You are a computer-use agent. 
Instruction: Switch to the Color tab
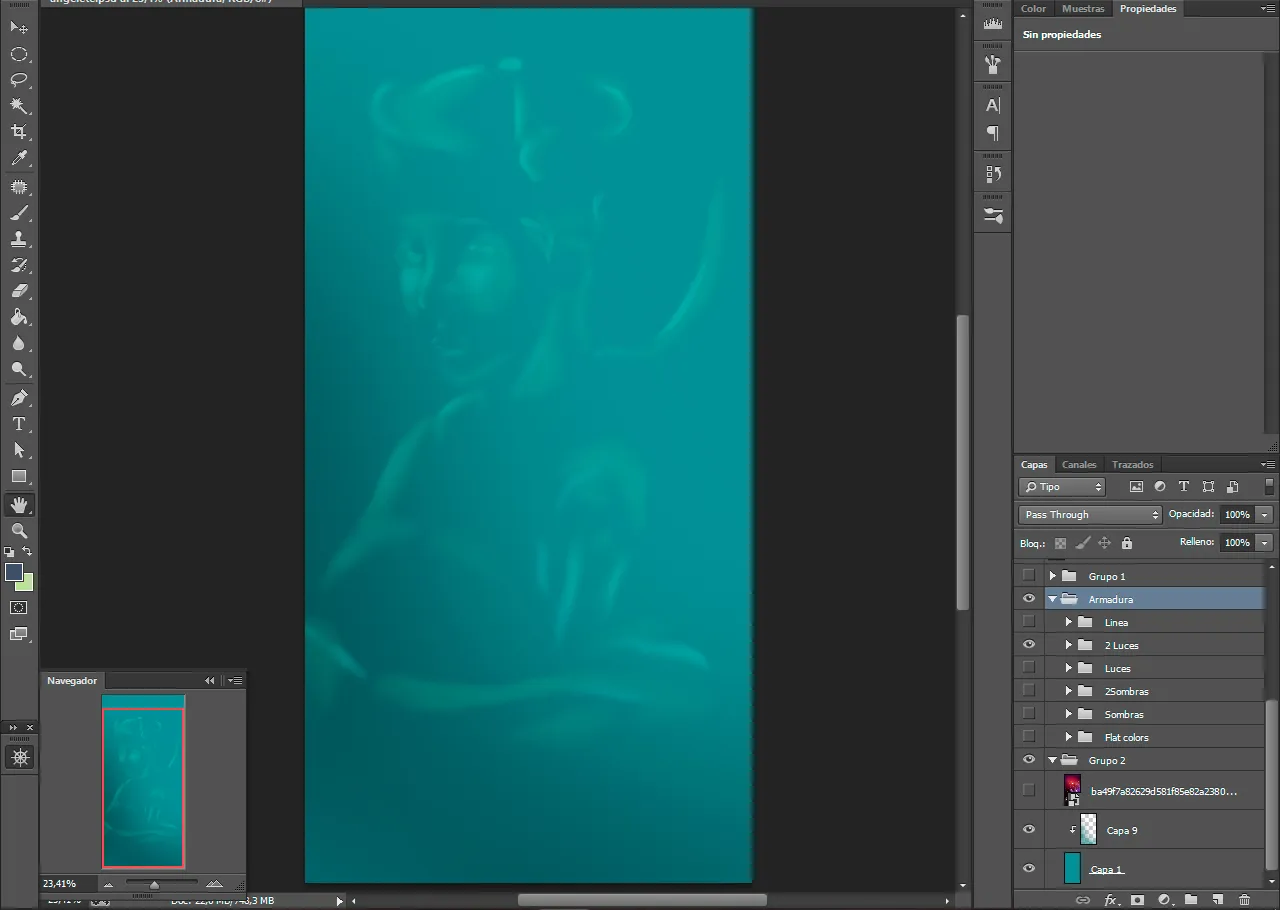pos(1033,8)
